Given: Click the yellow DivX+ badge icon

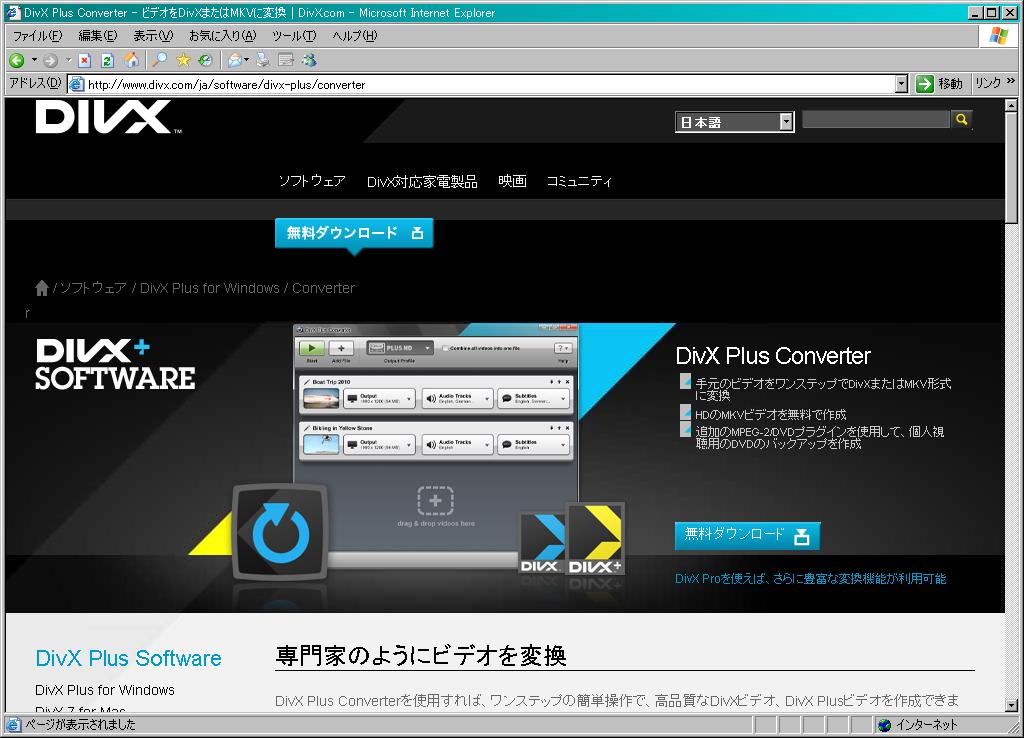Looking at the screenshot, I should (x=594, y=539).
